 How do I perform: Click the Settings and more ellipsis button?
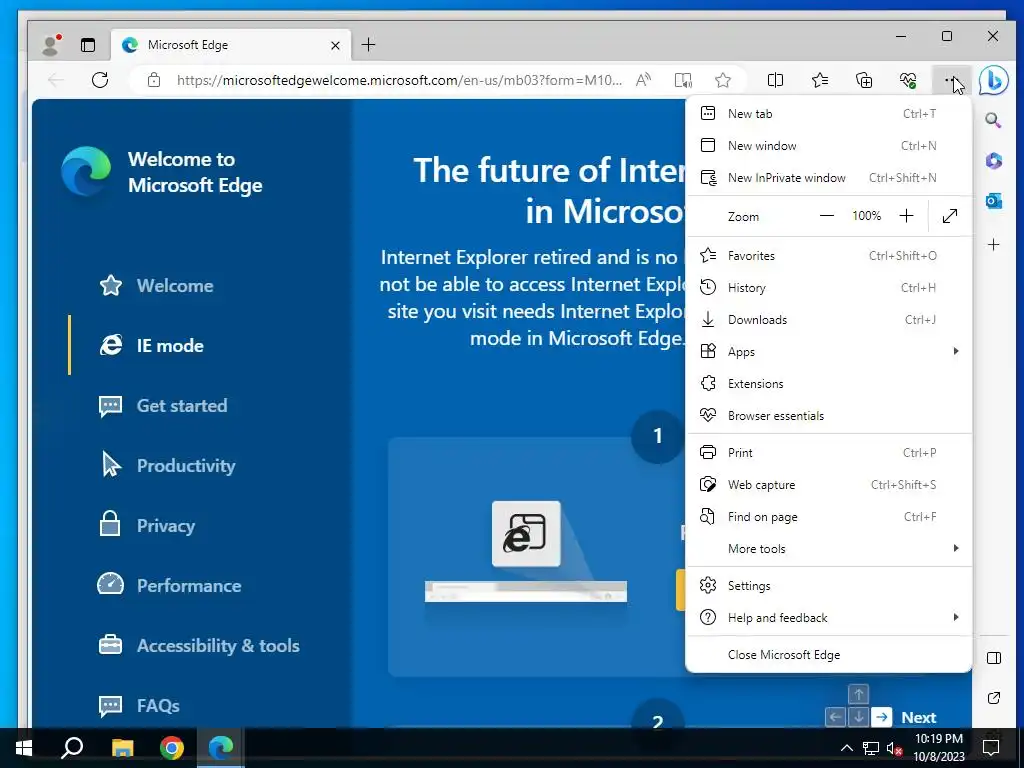[952, 80]
